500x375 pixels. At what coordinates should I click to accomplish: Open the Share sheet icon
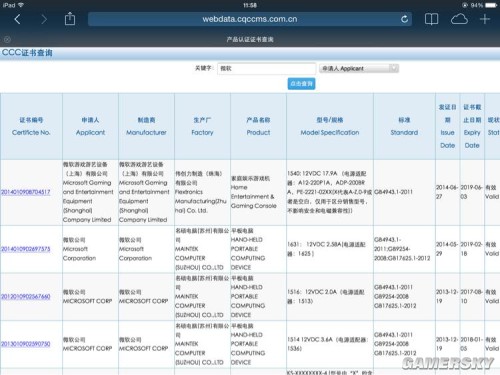pyautogui.click(x=70, y=19)
